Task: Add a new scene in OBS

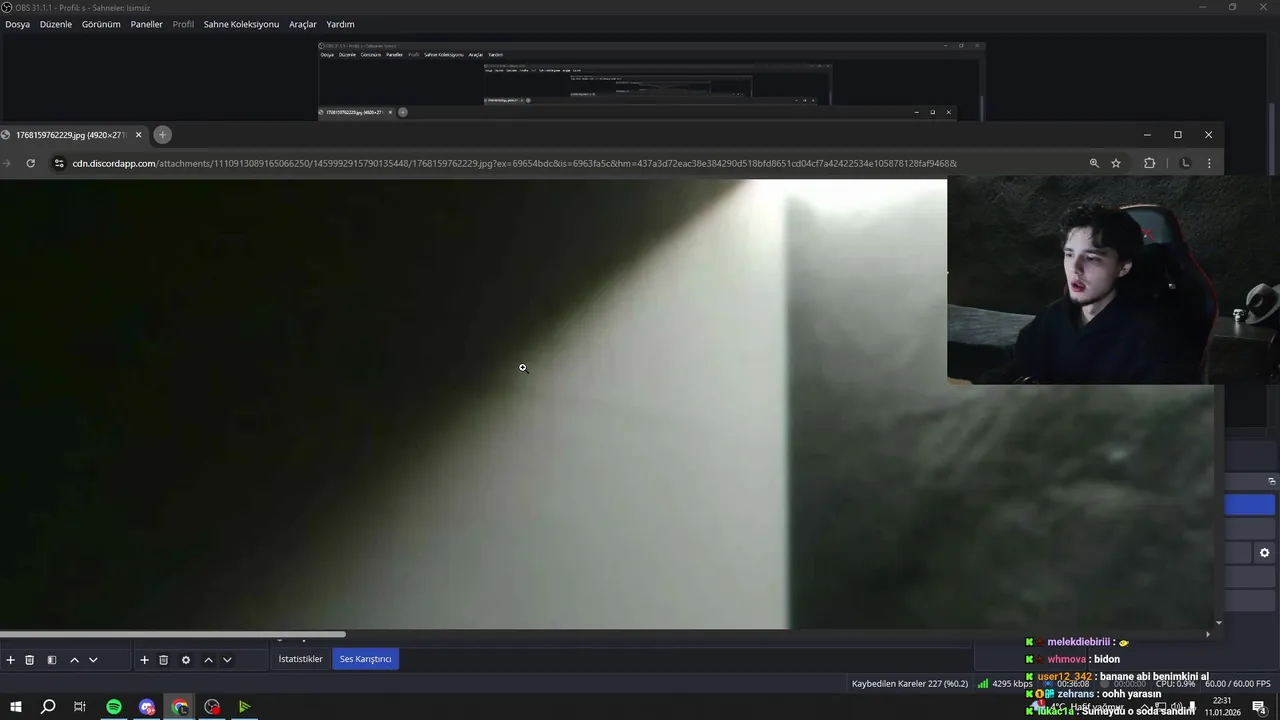Action: 11,660
